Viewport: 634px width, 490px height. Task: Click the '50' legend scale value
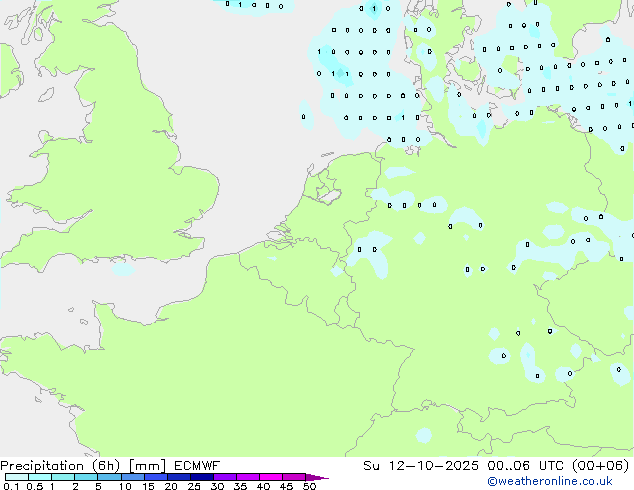pyautogui.click(x=309, y=486)
